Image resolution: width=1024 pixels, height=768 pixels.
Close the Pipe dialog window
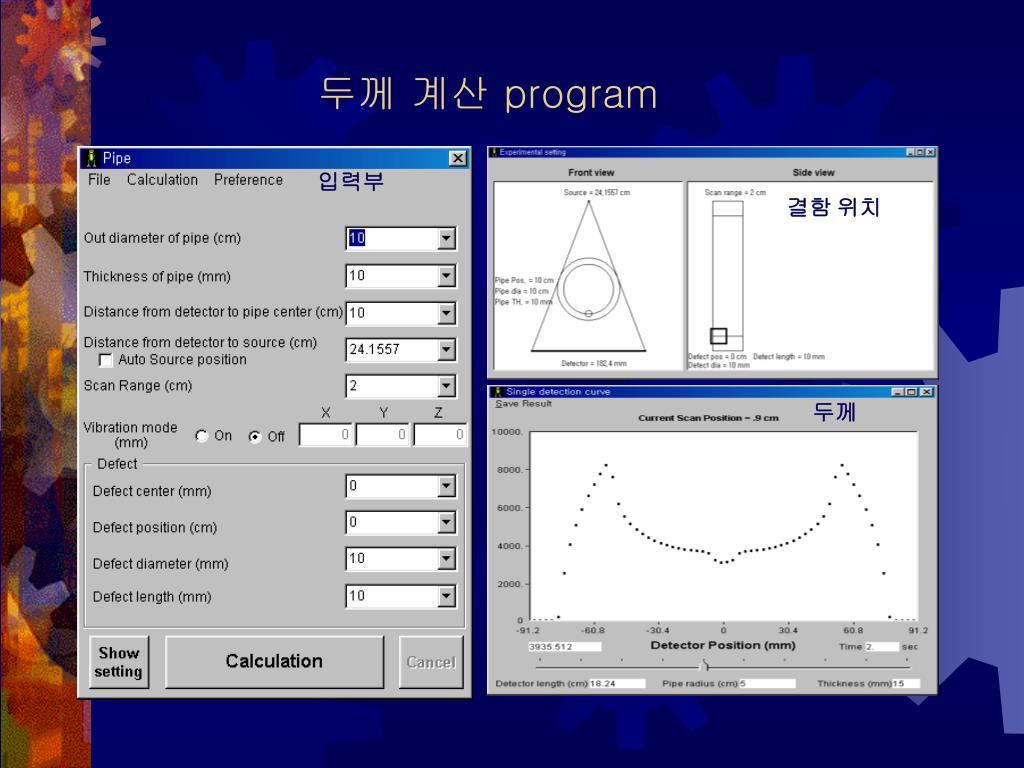[x=458, y=158]
